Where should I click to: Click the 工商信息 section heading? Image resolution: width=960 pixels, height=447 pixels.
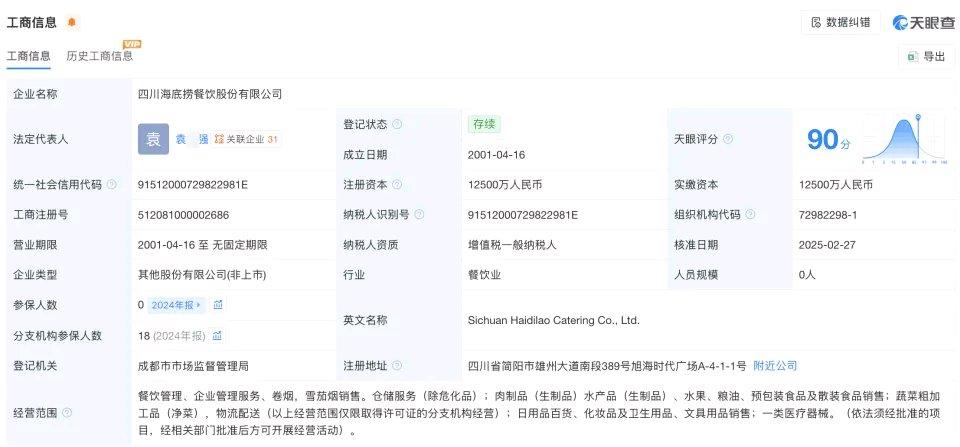[x=31, y=23]
